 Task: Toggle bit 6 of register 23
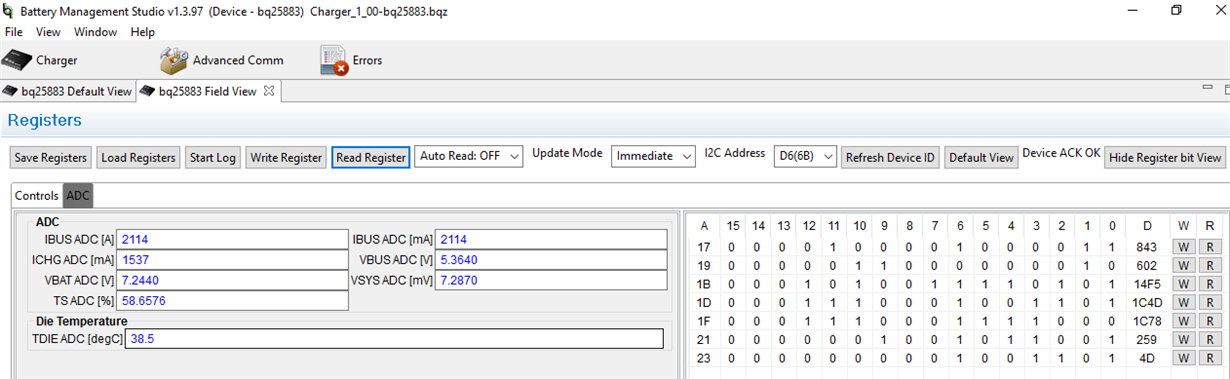point(960,358)
